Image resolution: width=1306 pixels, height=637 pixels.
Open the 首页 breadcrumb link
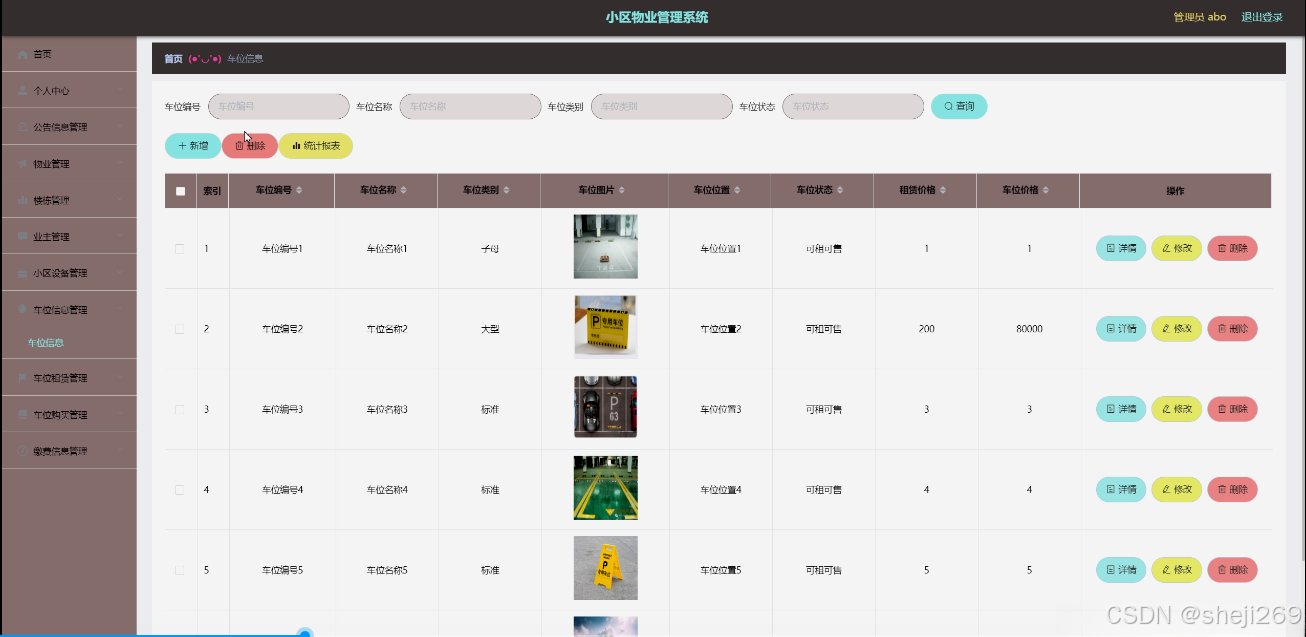[172, 58]
